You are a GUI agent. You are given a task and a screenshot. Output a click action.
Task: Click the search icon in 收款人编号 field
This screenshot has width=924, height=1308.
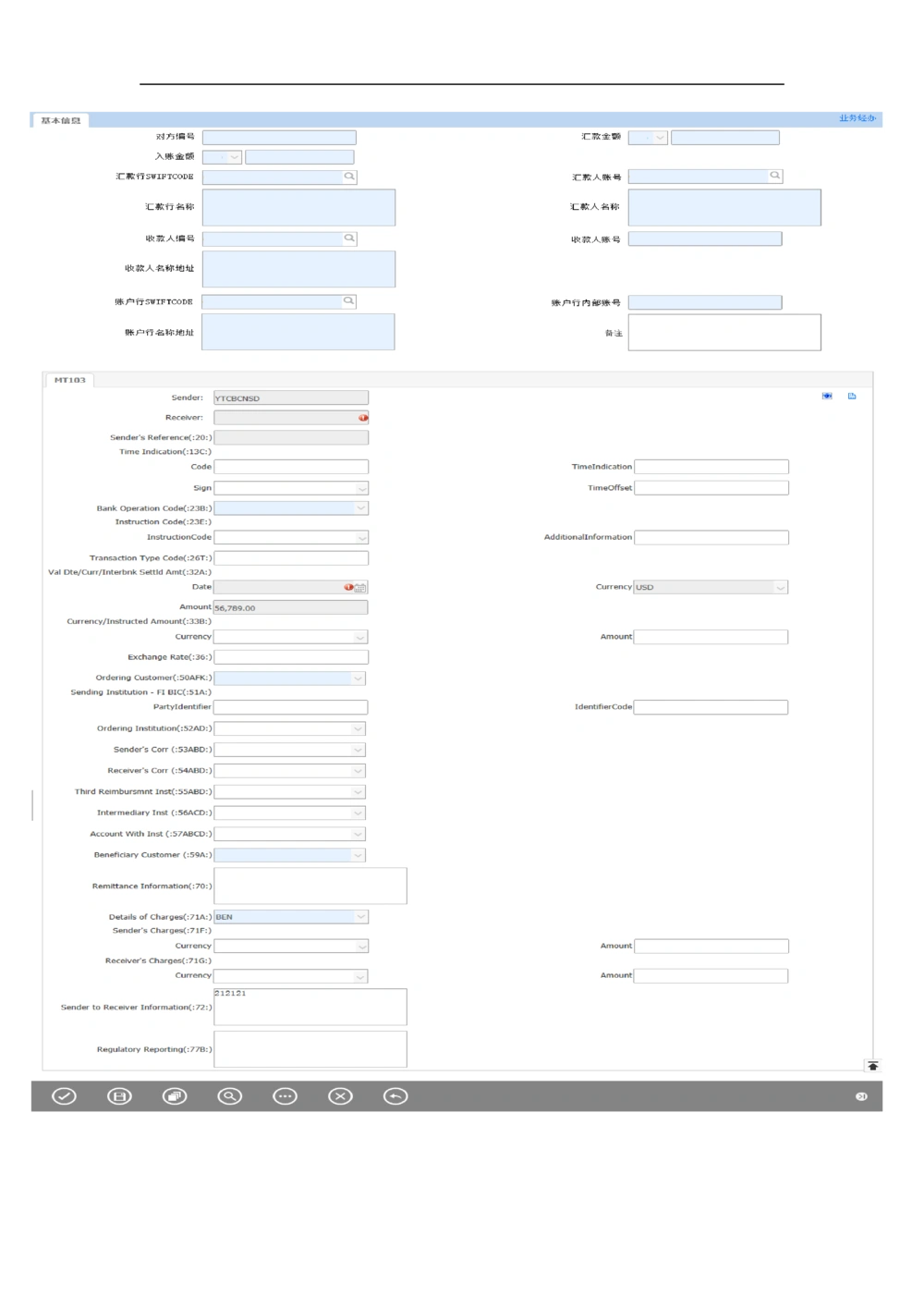click(349, 238)
